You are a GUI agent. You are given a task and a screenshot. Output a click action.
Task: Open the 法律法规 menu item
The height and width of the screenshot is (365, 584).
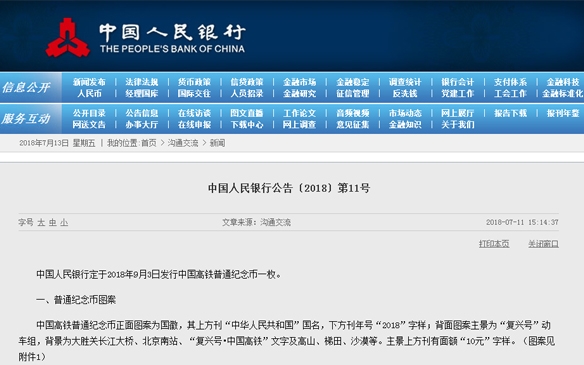click(x=142, y=82)
